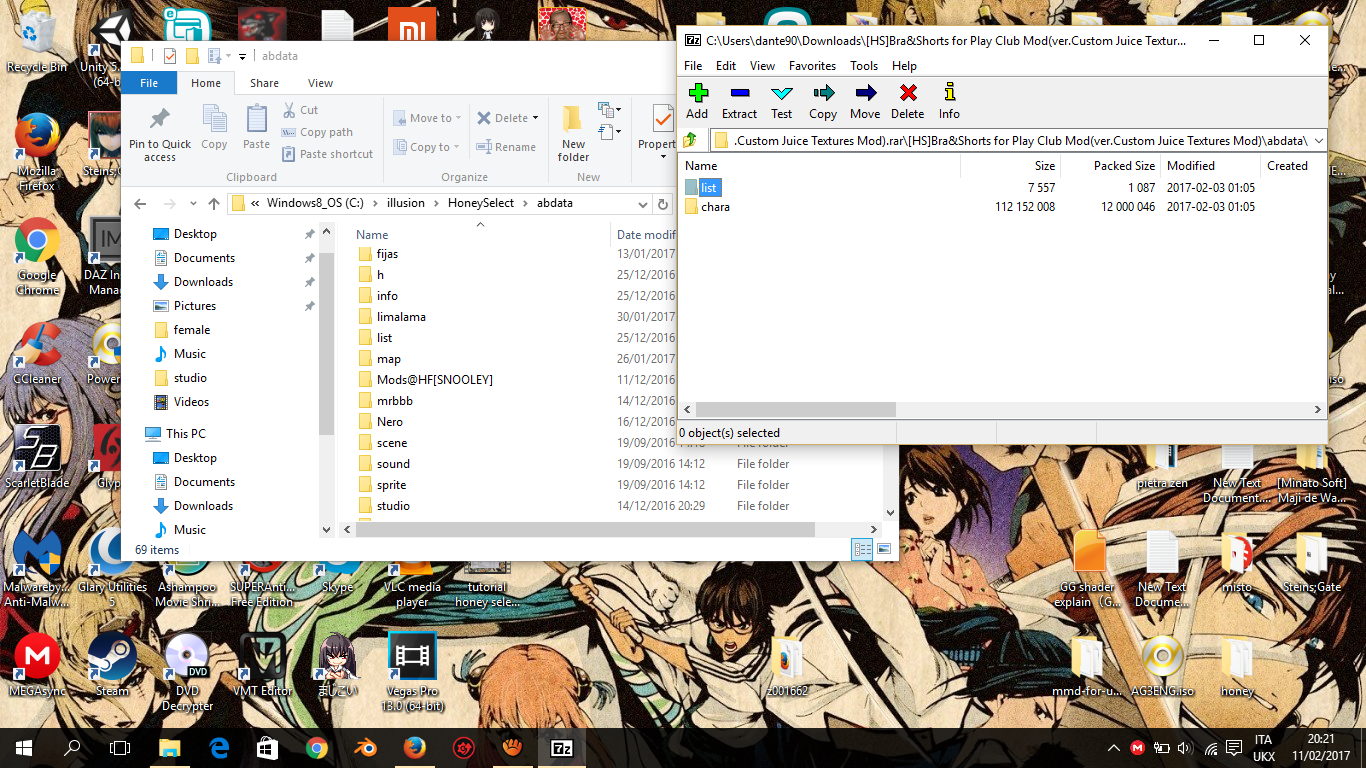Select the Recycle Bin desktop icon

click(x=36, y=40)
